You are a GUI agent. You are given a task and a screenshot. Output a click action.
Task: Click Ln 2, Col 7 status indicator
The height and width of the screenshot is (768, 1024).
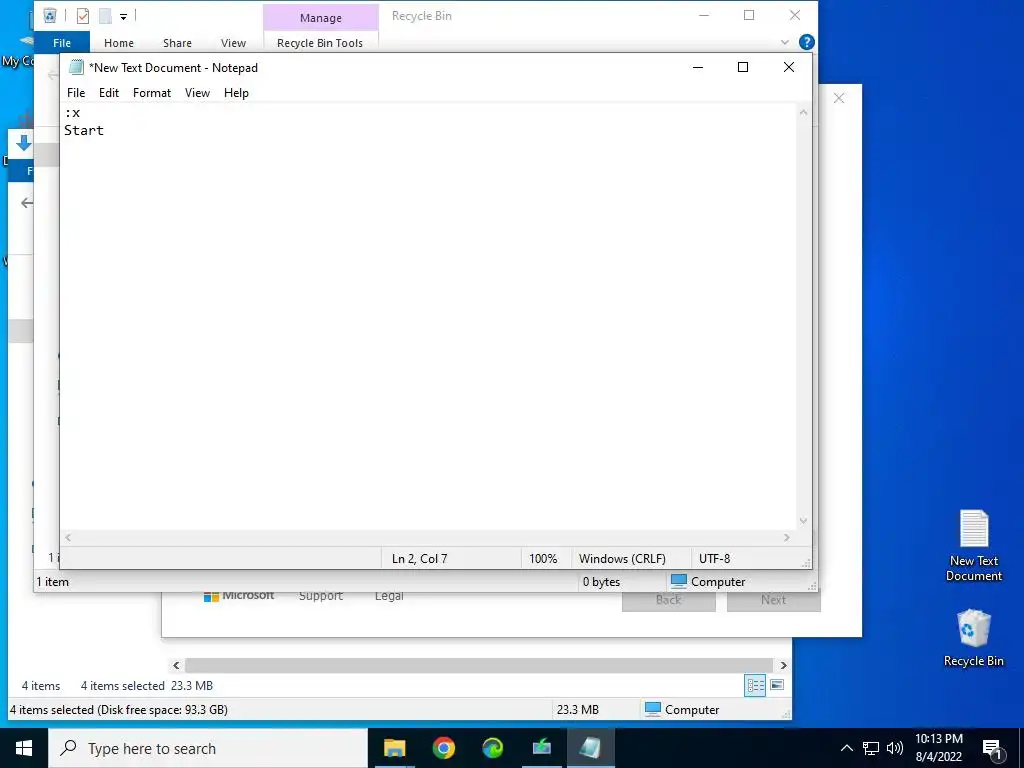pyautogui.click(x=419, y=559)
